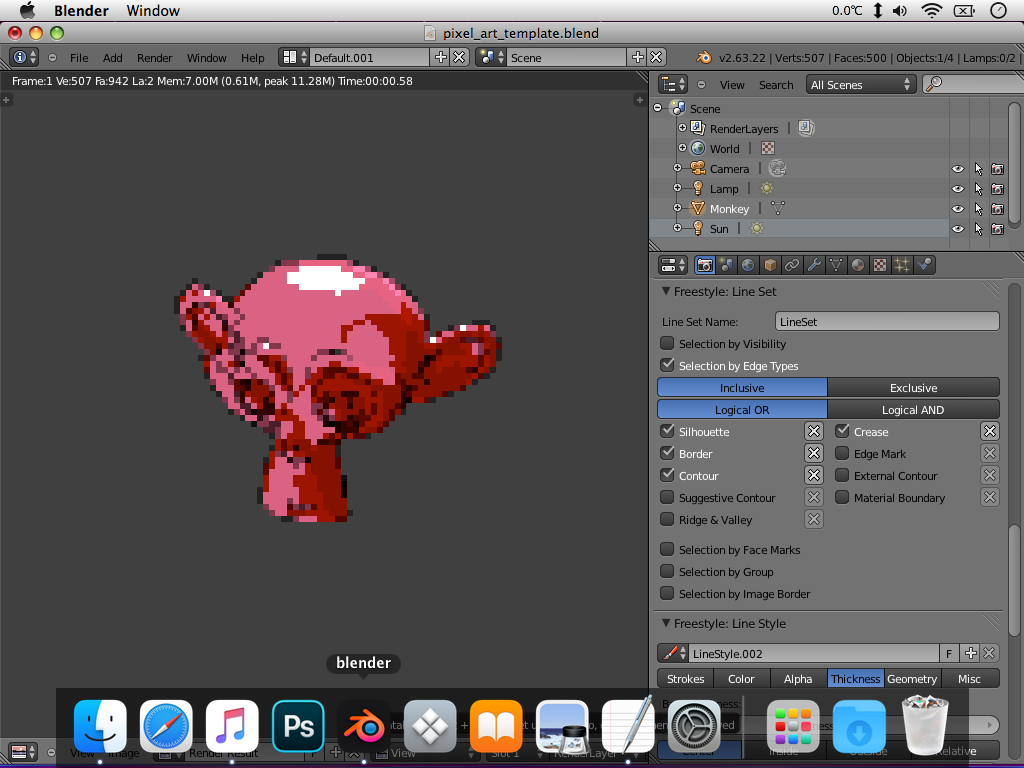Open the Texture properties checker tab
The height and width of the screenshot is (768, 1024).
(880, 265)
